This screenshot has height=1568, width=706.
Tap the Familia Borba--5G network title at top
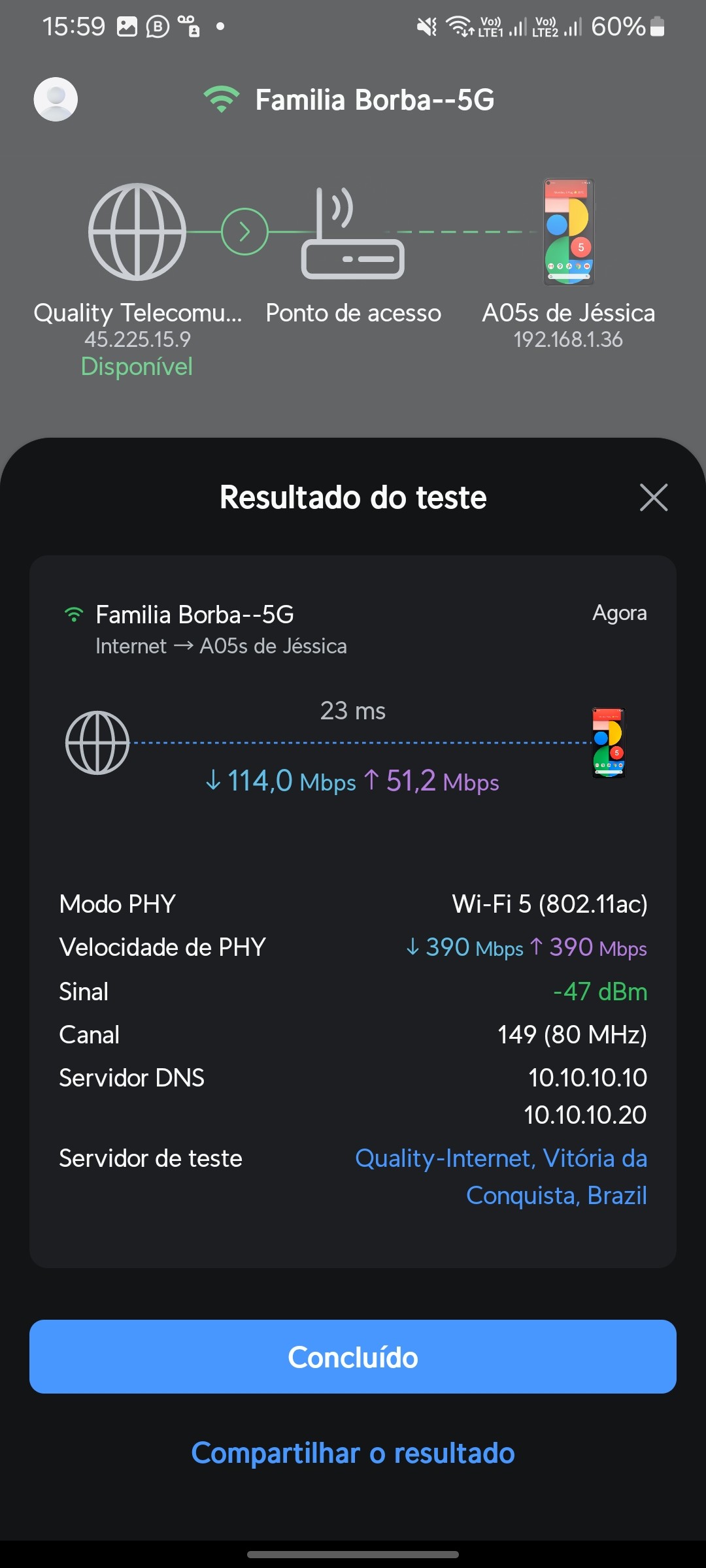(x=375, y=100)
